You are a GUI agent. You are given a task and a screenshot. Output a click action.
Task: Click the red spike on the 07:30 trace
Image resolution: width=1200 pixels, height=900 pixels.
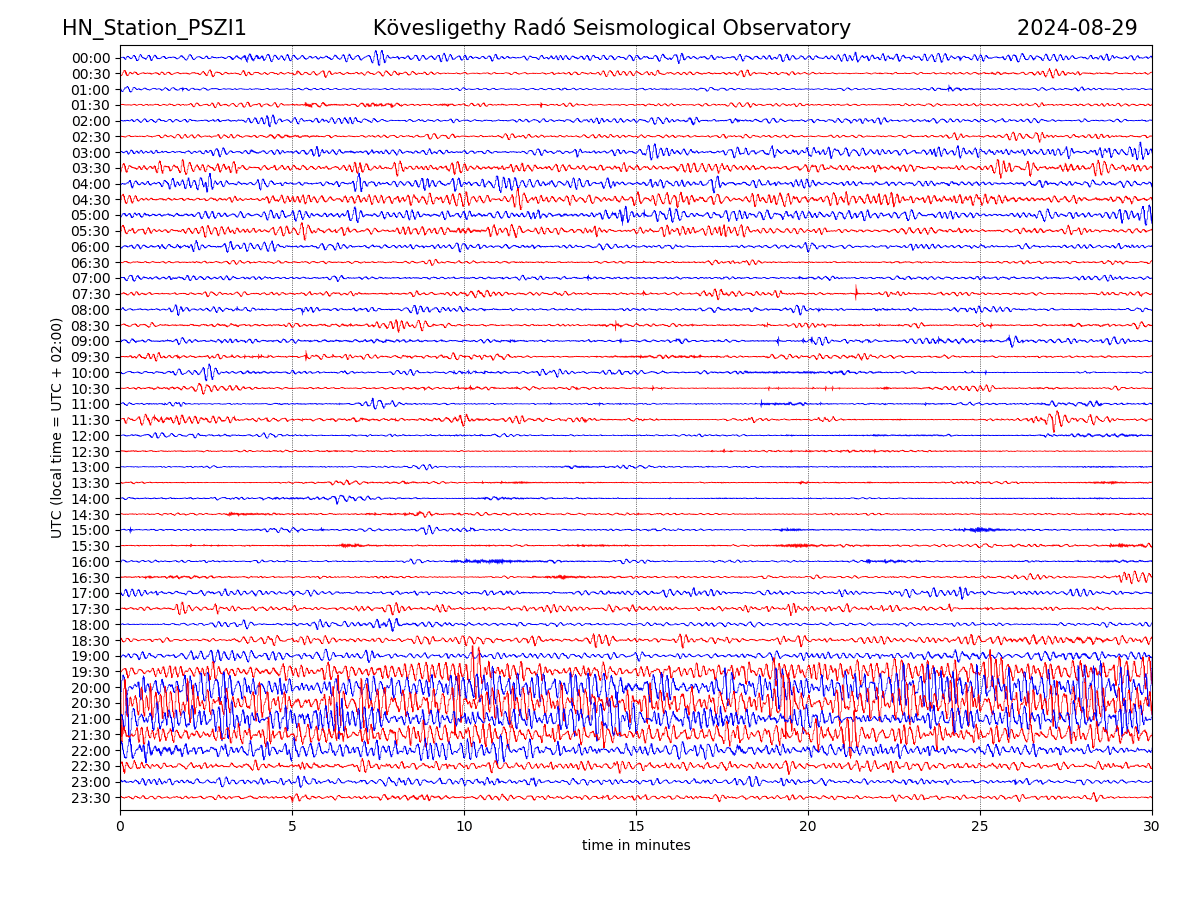click(x=856, y=292)
